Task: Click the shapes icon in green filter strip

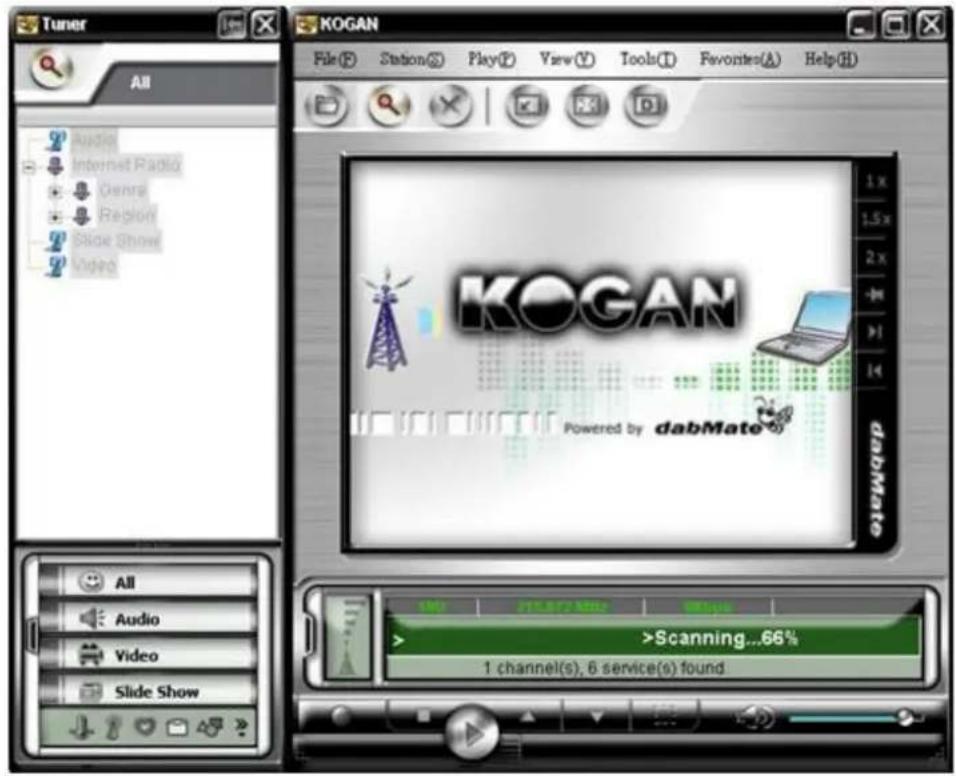Action: [210, 727]
